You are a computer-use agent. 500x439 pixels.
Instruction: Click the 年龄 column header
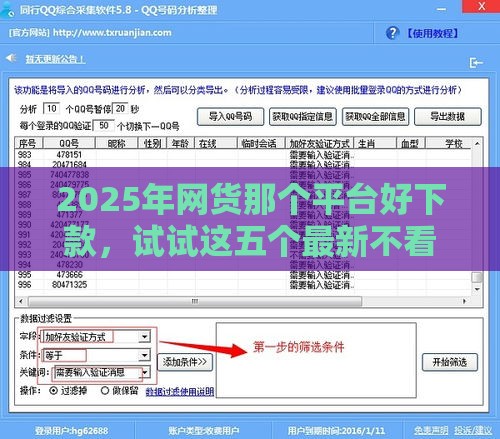click(181, 143)
